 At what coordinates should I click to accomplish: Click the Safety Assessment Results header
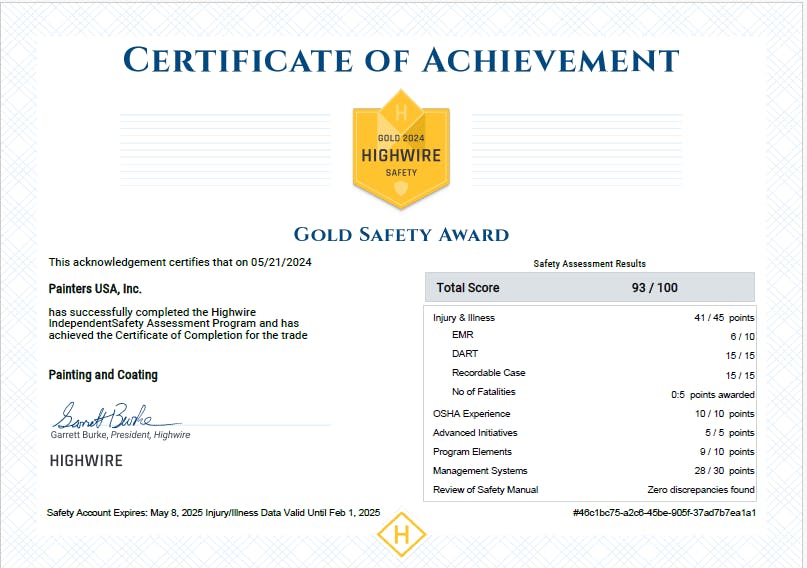[x=589, y=263]
